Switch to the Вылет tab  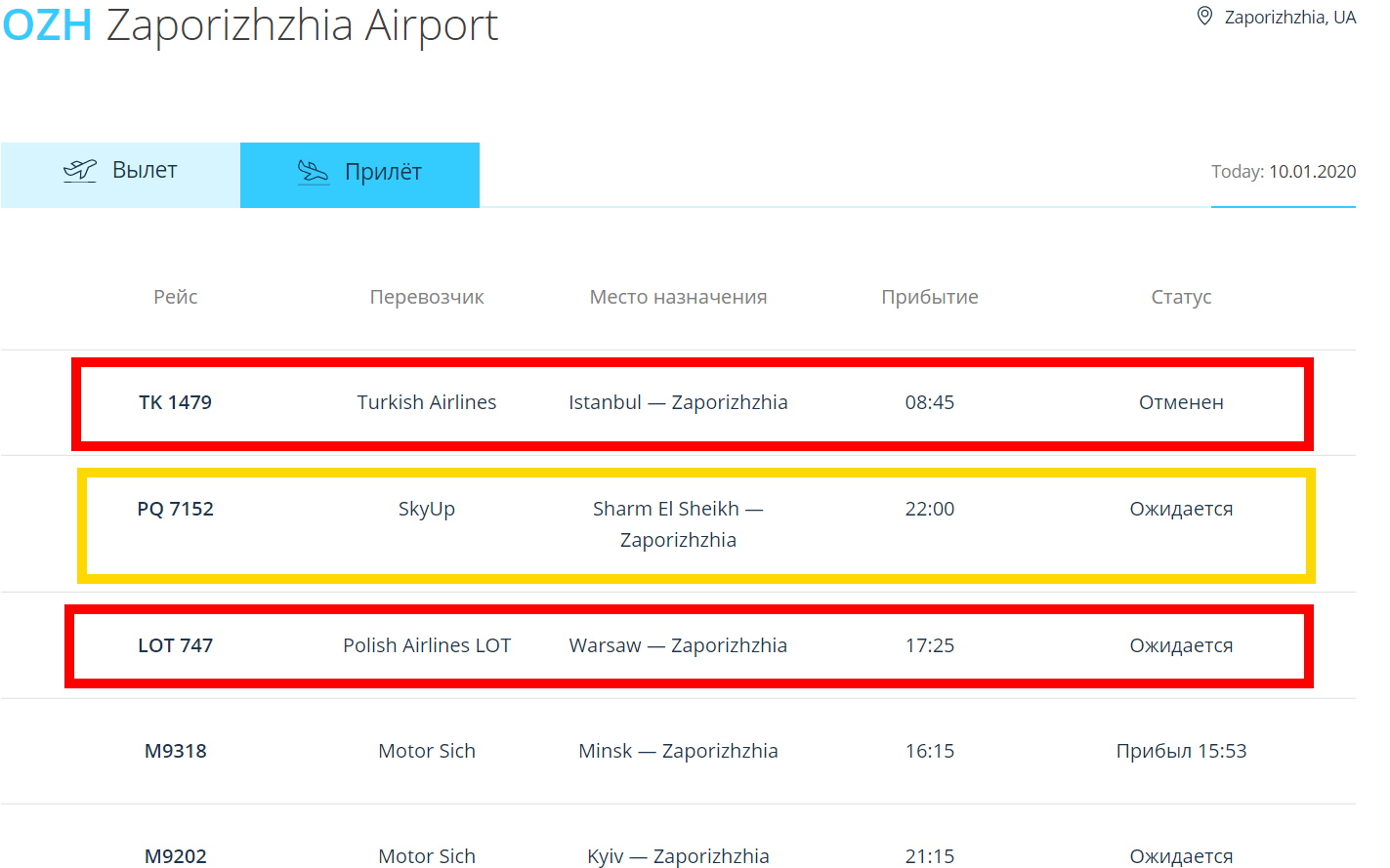[120, 175]
